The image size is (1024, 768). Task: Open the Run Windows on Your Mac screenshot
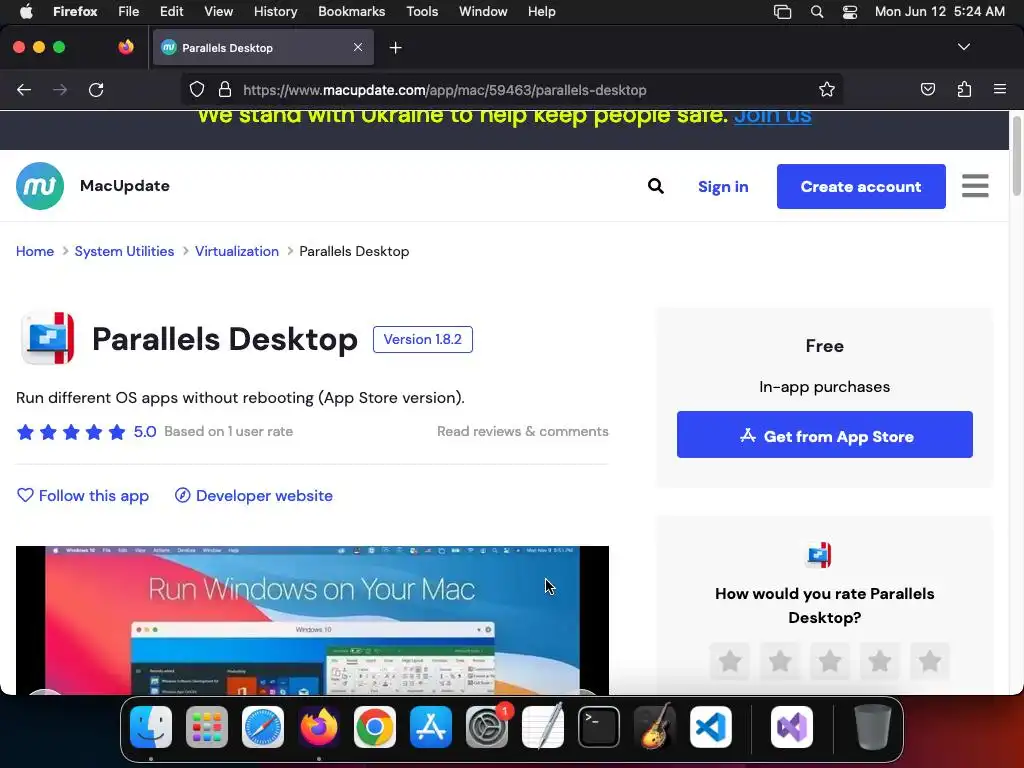tap(312, 620)
